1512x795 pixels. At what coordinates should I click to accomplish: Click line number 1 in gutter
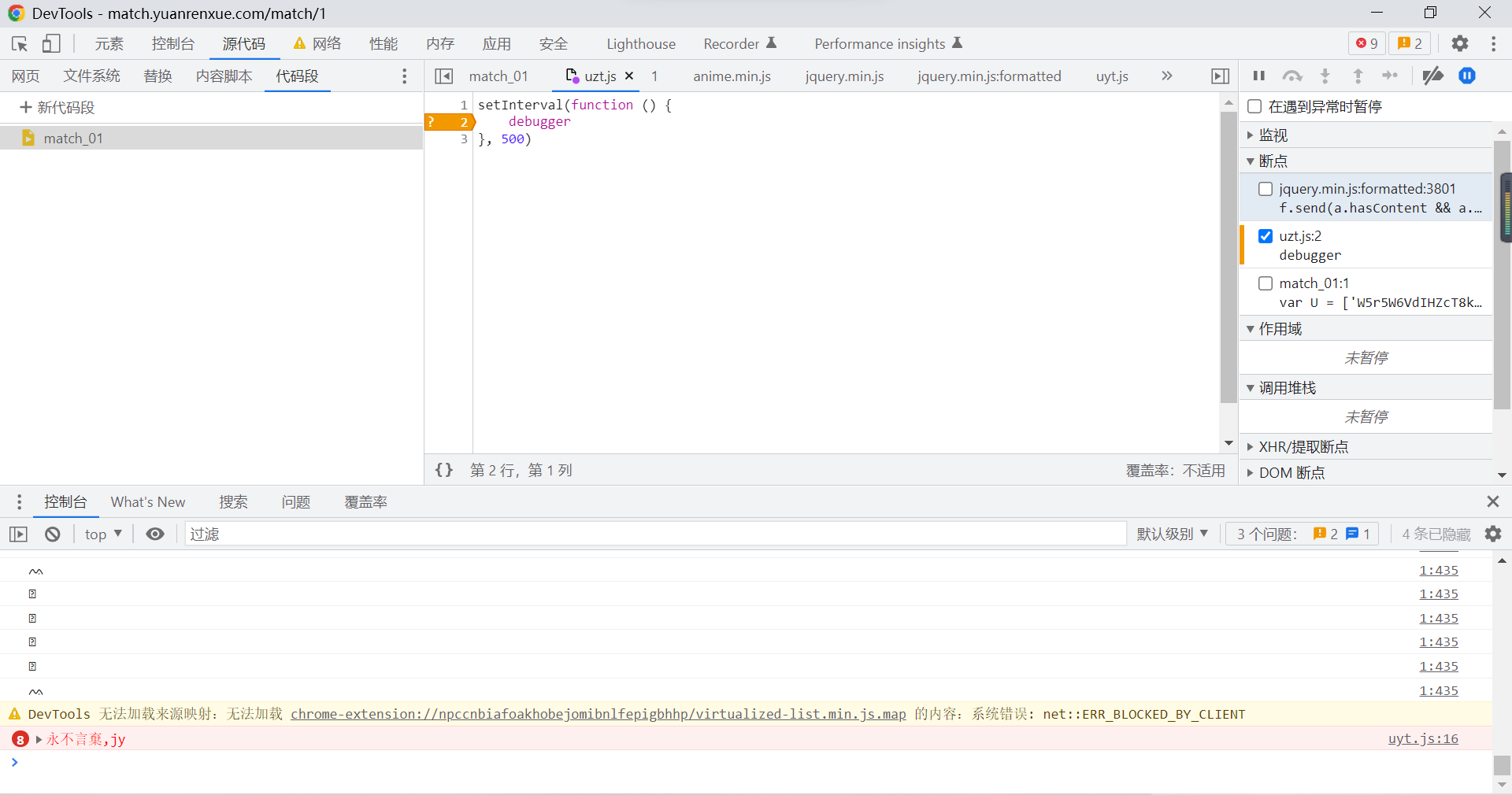click(x=464, y=105)
